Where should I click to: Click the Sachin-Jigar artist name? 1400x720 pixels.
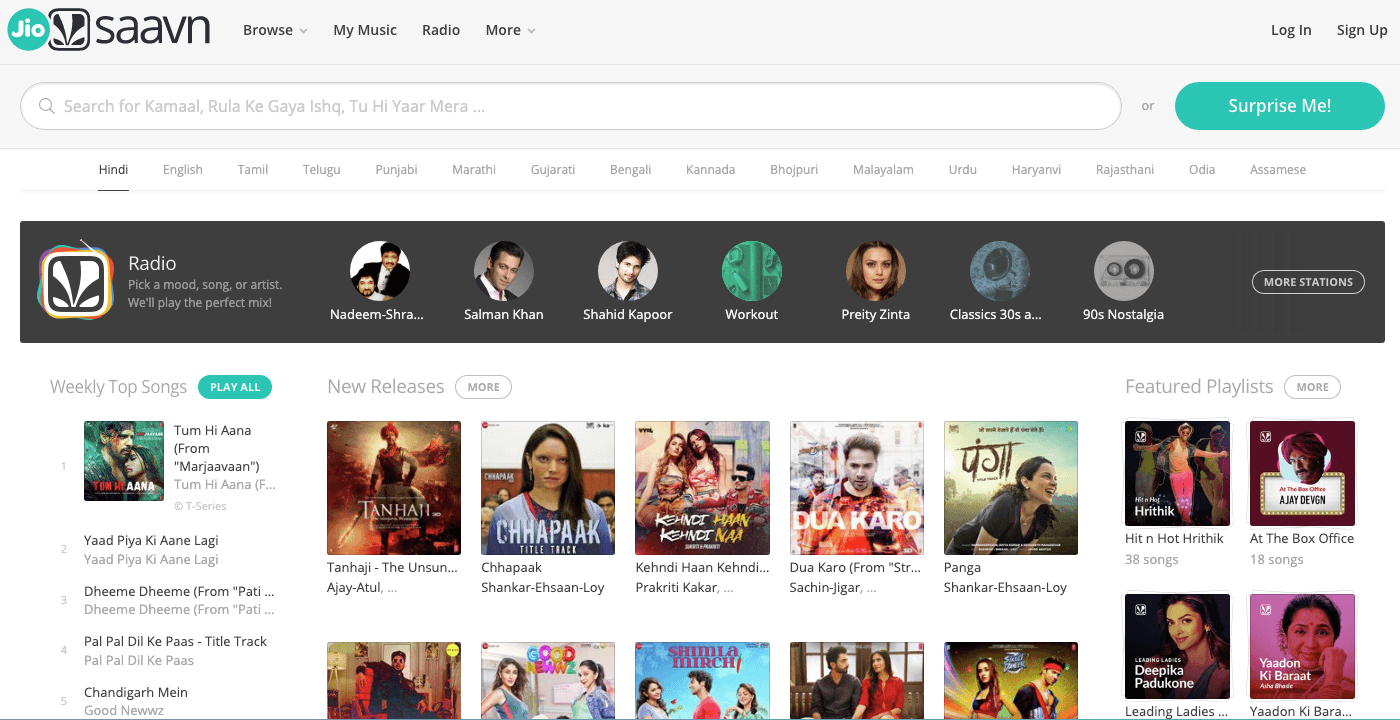pos(823,587)
